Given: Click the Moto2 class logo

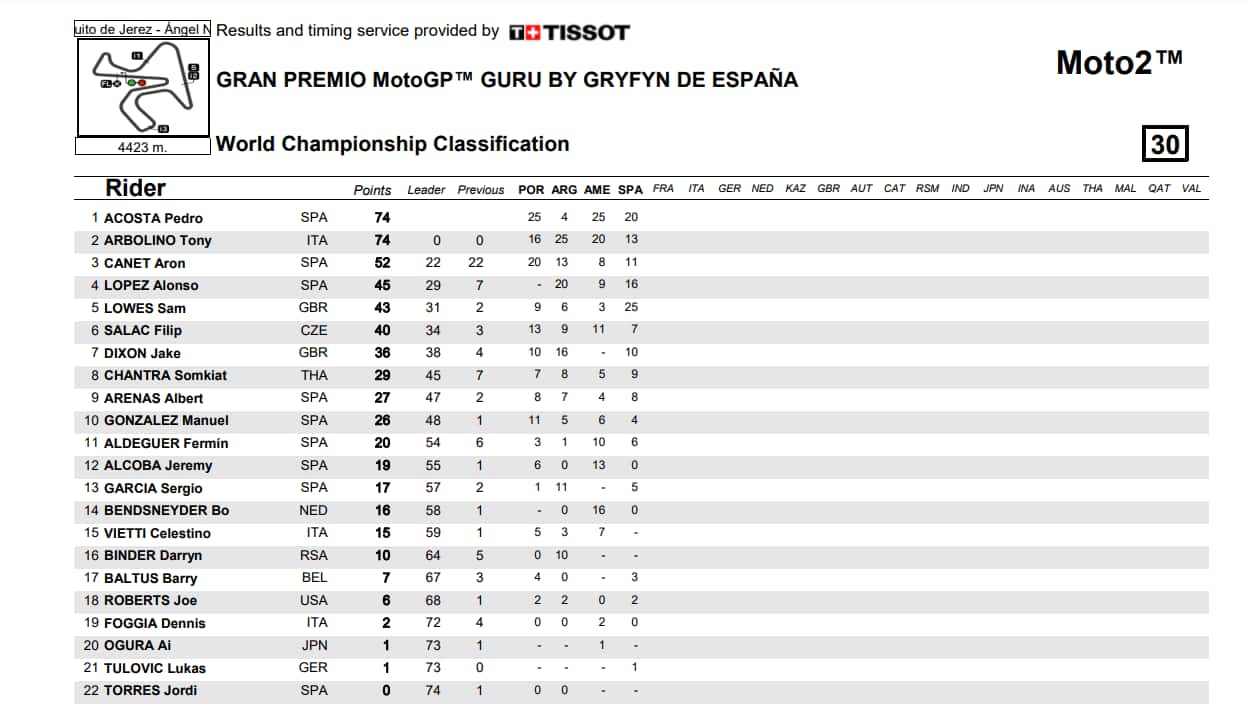Looking at the screenshot, I should pos(1119,63).
